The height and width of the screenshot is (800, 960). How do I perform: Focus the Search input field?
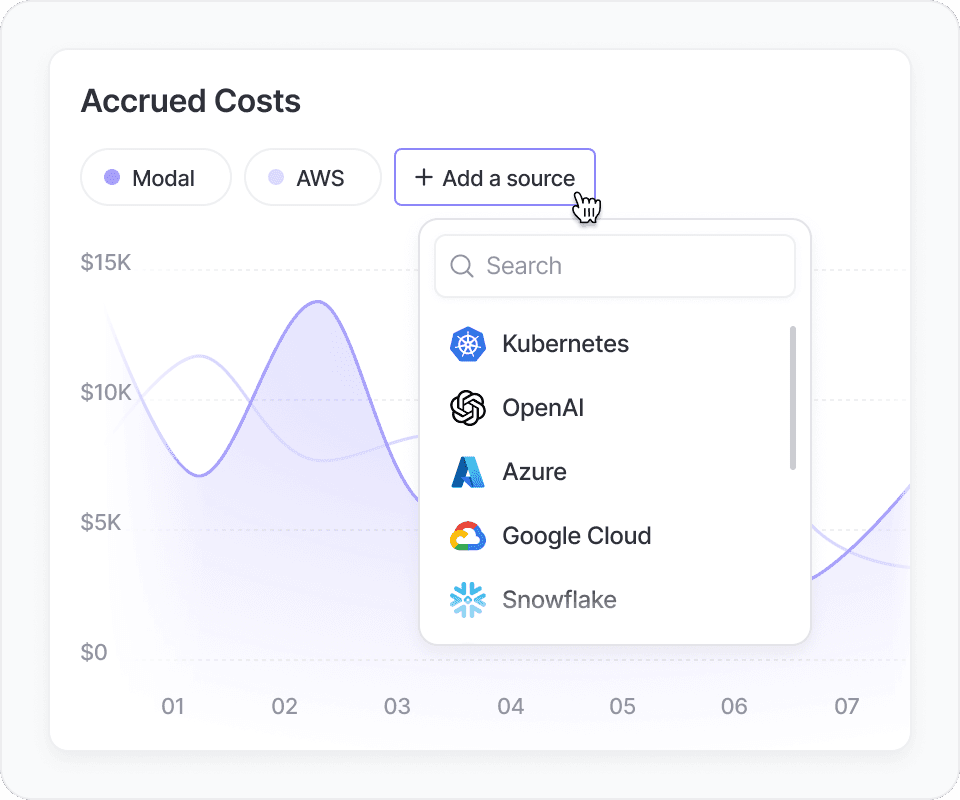615,266
